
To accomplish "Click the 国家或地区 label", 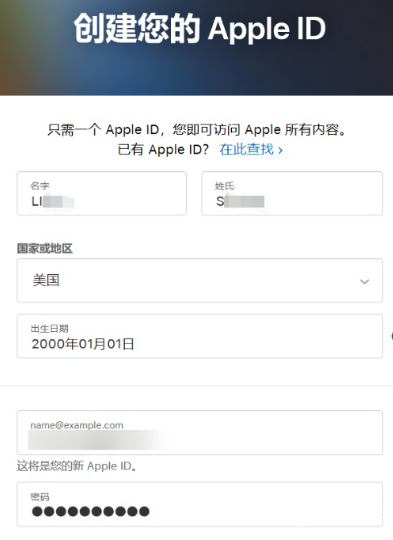I will pos(45,248).
